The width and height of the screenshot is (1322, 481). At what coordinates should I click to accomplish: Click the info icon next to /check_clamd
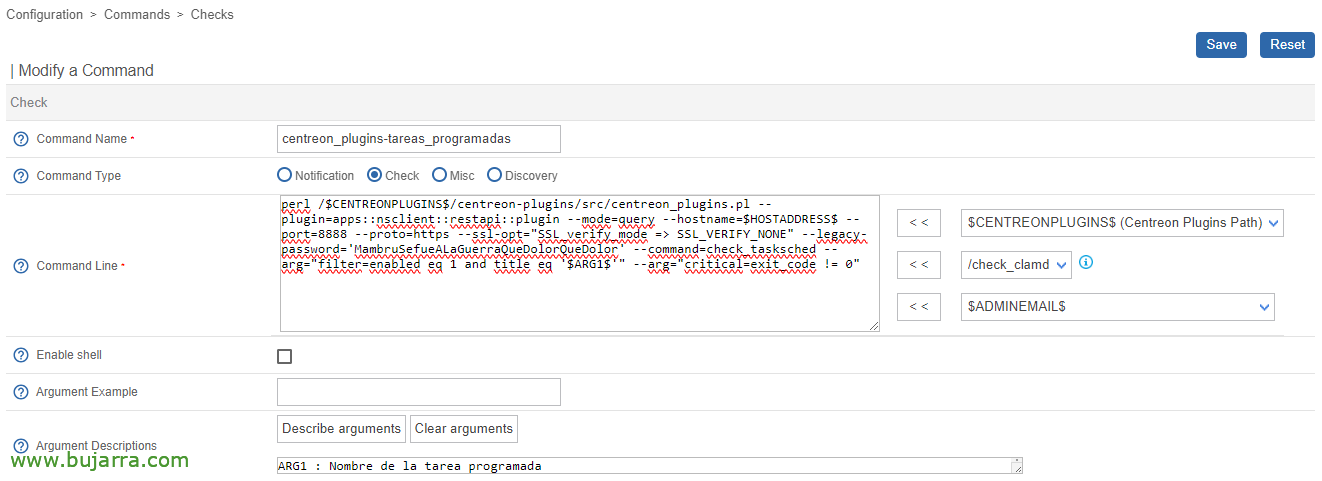1086,263
